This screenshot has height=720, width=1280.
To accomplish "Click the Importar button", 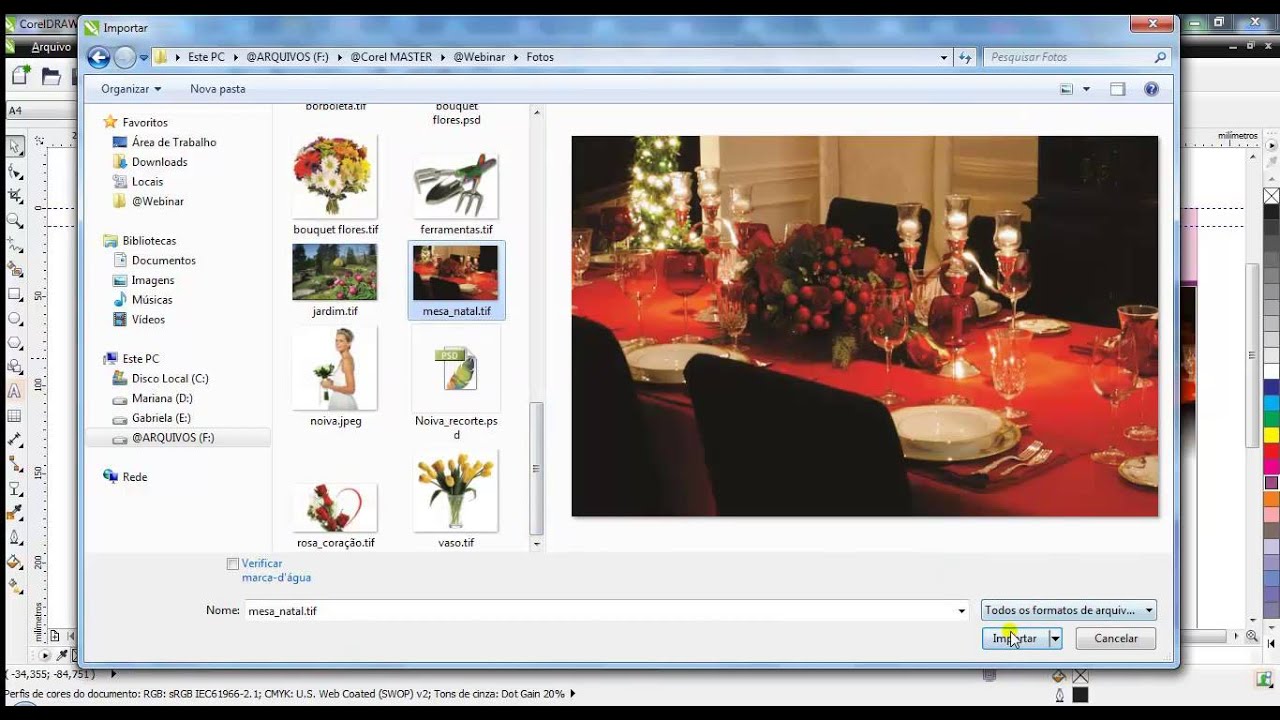I will click(1015, 638).
